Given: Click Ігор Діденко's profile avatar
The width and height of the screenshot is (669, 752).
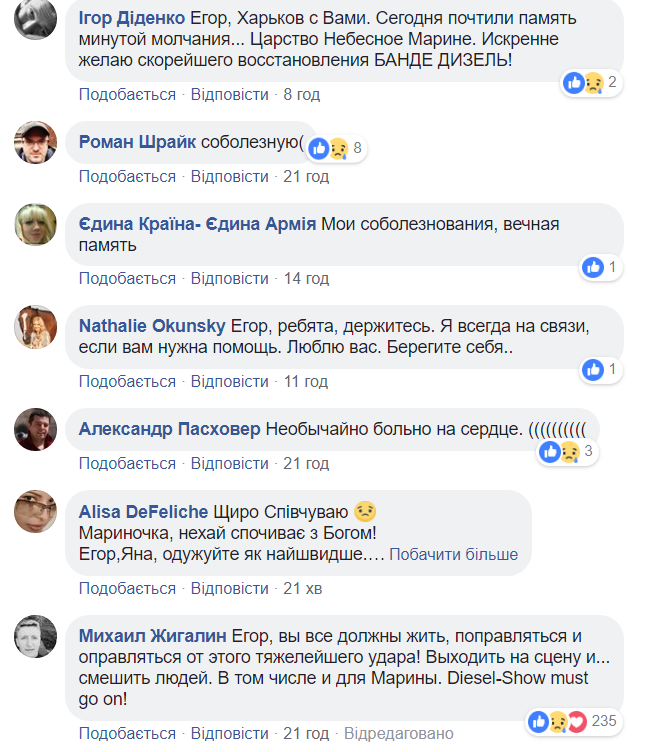Looking at the screenshot, I should click(x=36, y=20).
